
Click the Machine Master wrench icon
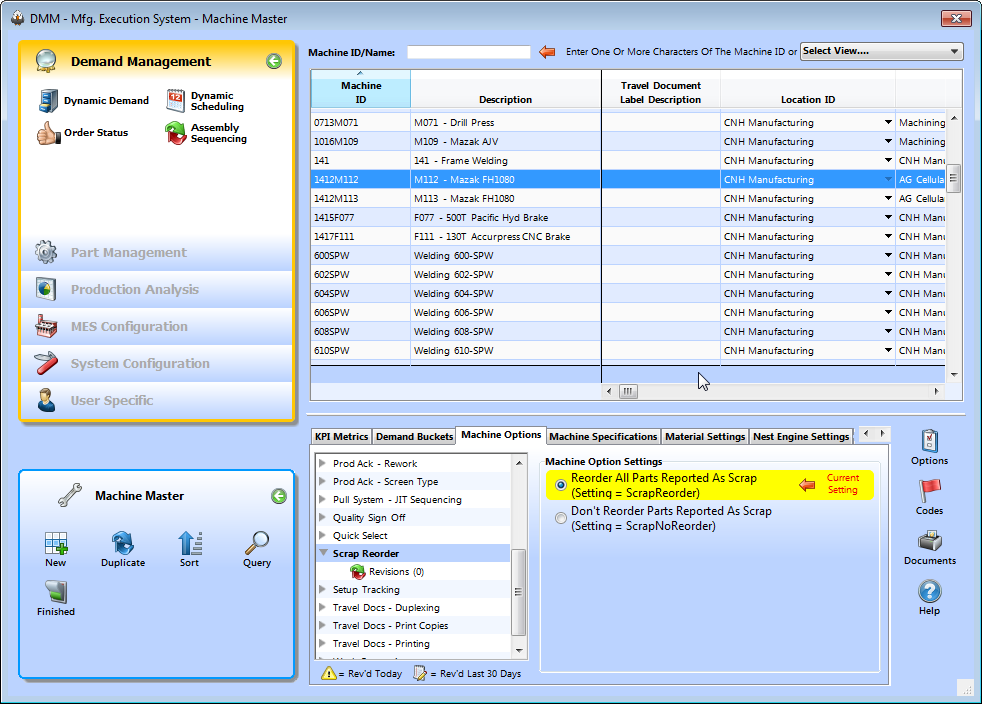pos(70,495)
